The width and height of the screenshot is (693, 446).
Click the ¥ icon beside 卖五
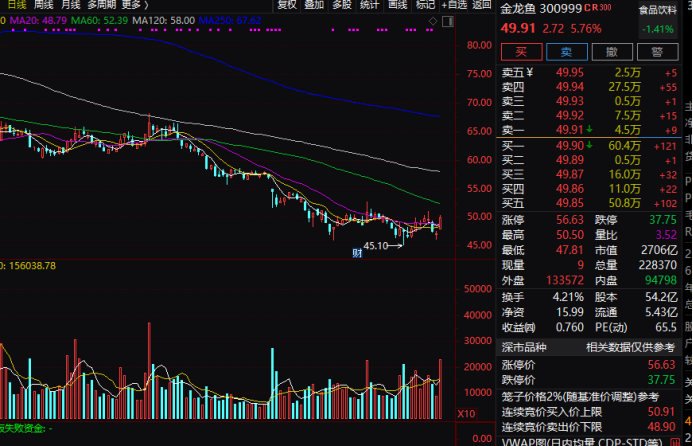530,72
